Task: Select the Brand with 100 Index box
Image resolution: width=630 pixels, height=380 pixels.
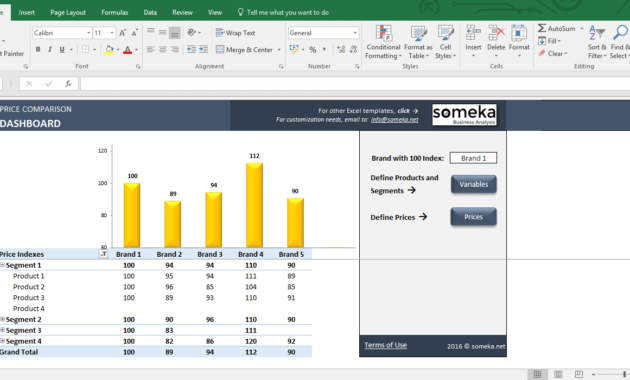Action: (473, 158)
